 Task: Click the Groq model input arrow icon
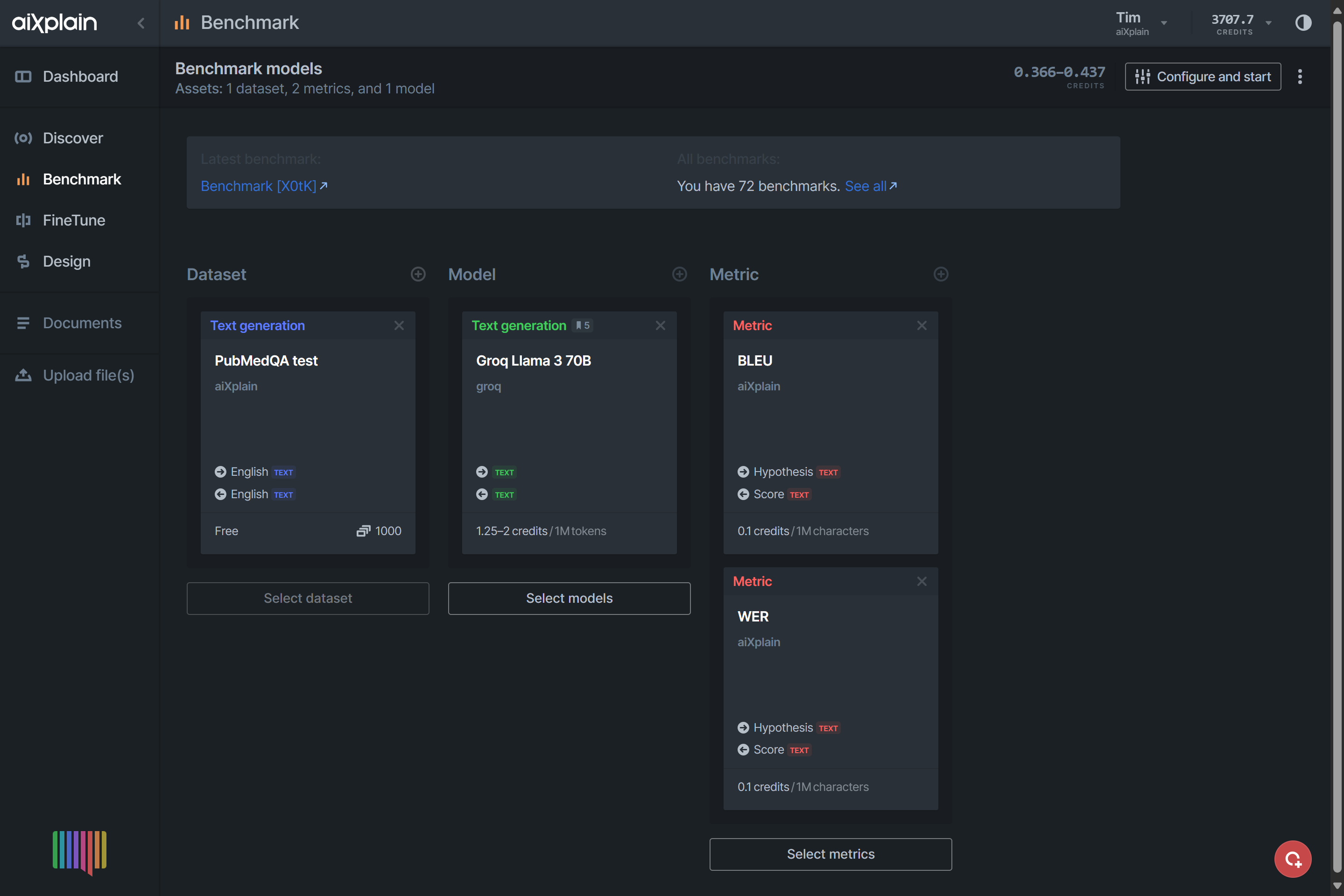pyautogui.click(x=482, y=472)
